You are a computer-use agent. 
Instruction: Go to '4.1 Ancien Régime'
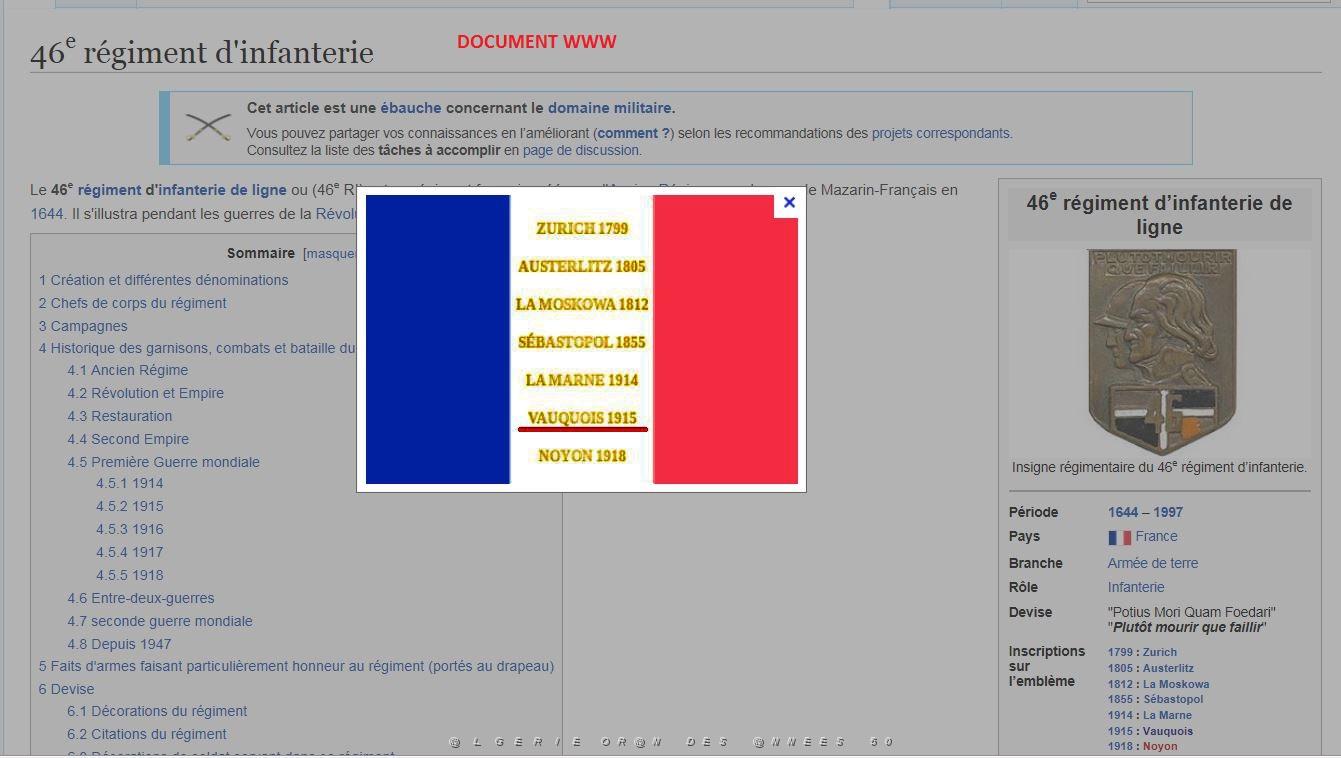pos(128,370)
